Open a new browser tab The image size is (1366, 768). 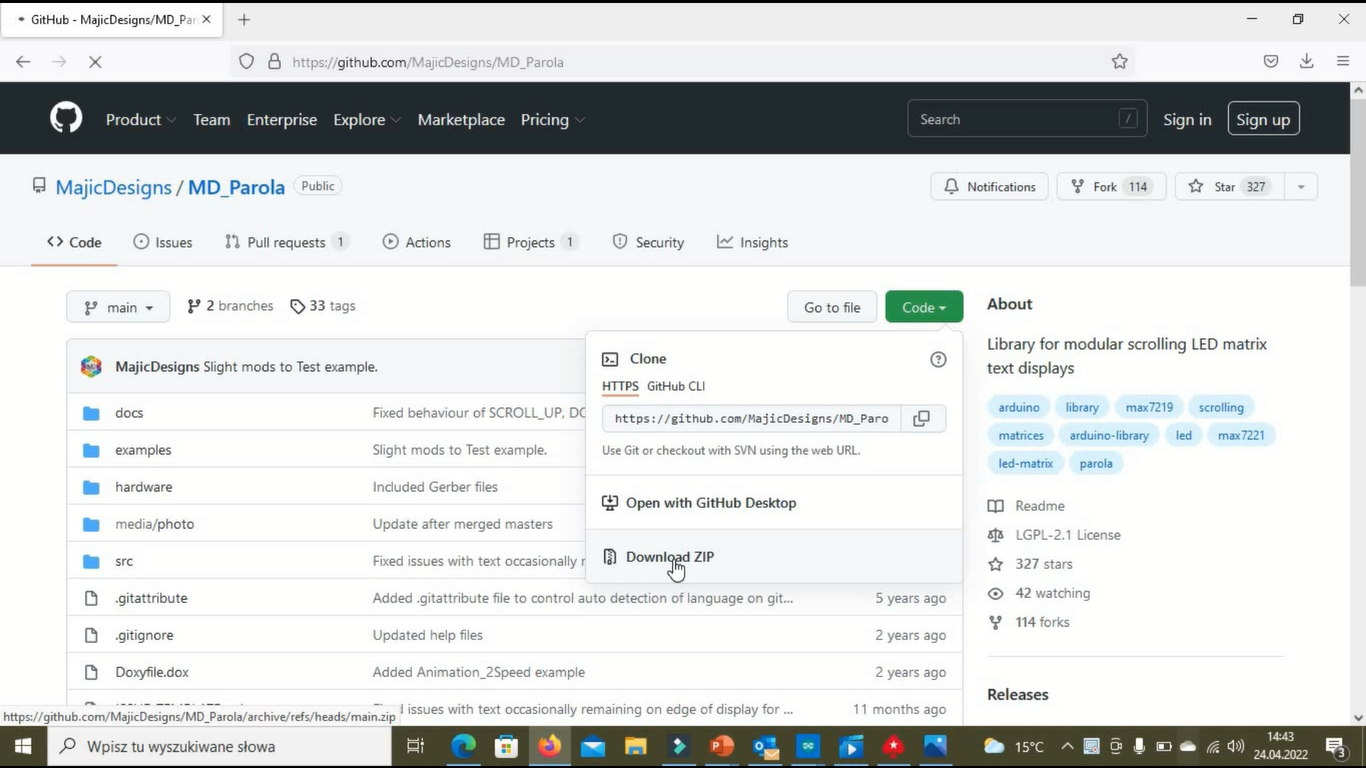point(244,19)
